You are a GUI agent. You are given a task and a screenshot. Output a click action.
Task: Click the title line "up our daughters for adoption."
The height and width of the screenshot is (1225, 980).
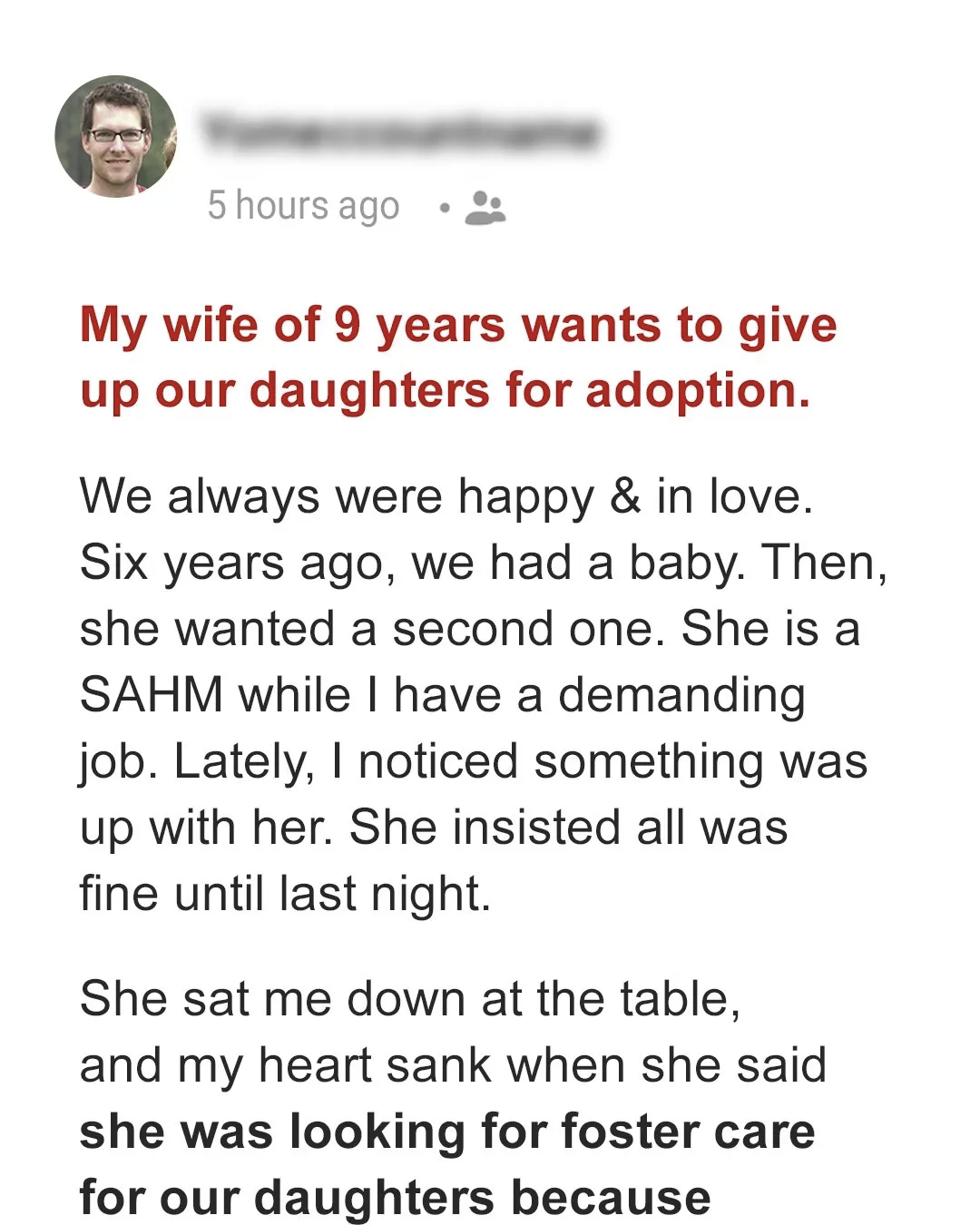point(445,391)
